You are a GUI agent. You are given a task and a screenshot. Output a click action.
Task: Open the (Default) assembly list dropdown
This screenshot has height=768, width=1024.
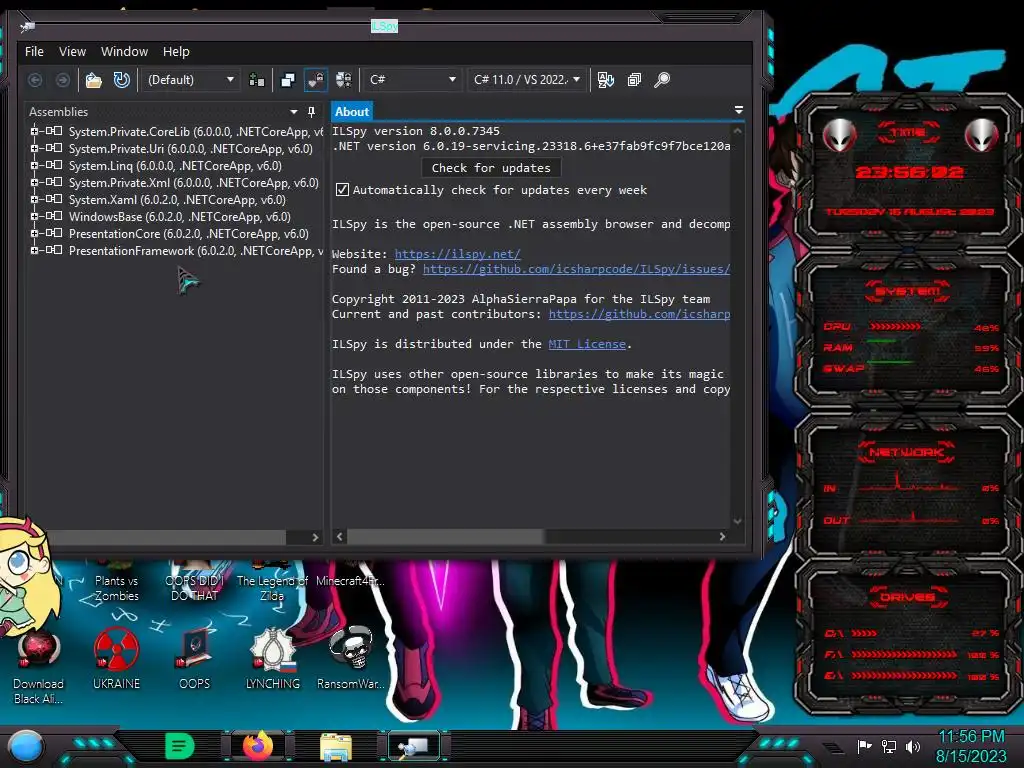click(x=190, y=80)
